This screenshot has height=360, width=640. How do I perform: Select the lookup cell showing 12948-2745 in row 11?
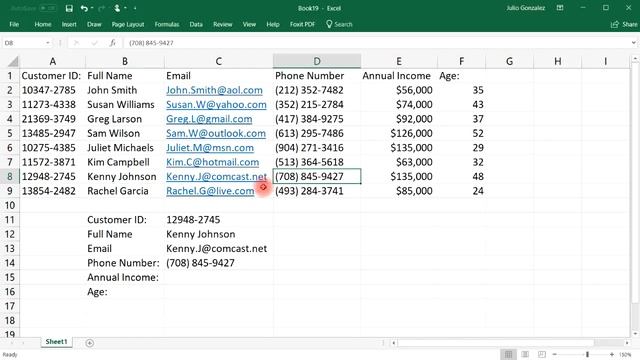click(x=219, y=220)
